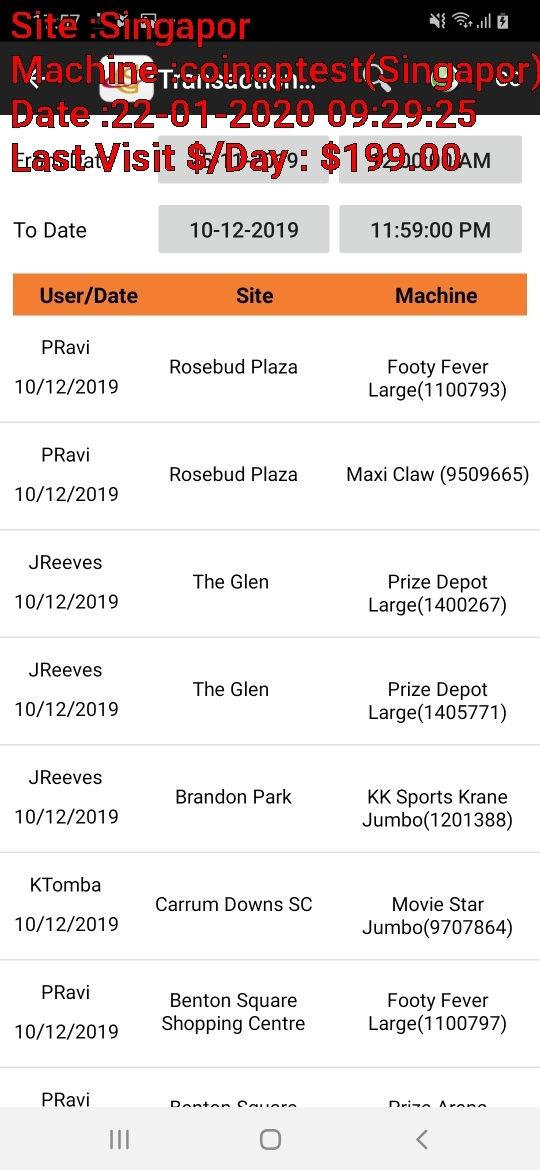540x1170 pixels.
Task: Open Footy Fever Large(1100793) transaction row
Action: pos(270,369)
